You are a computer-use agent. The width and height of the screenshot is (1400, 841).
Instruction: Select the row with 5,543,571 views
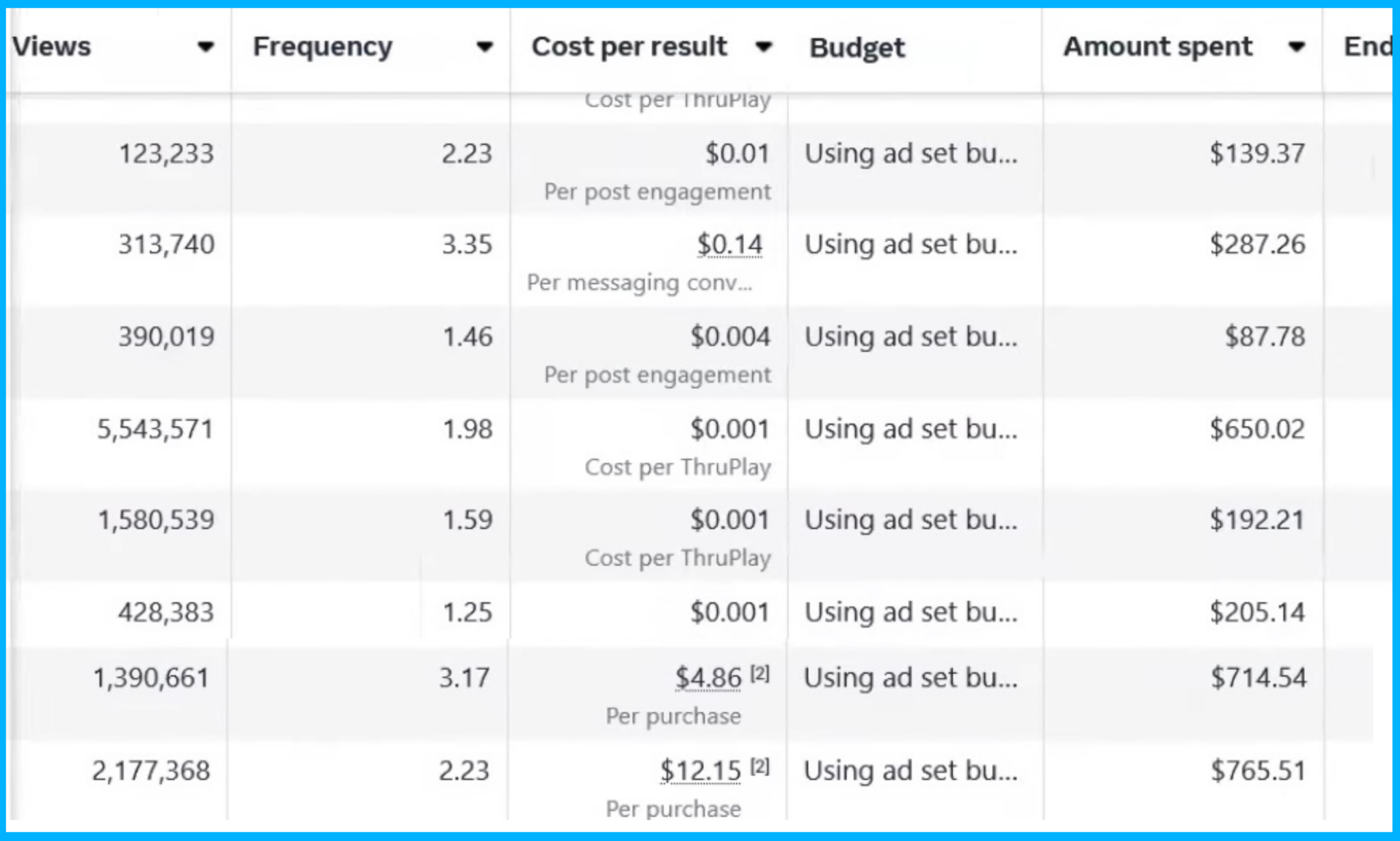(699, 444)
